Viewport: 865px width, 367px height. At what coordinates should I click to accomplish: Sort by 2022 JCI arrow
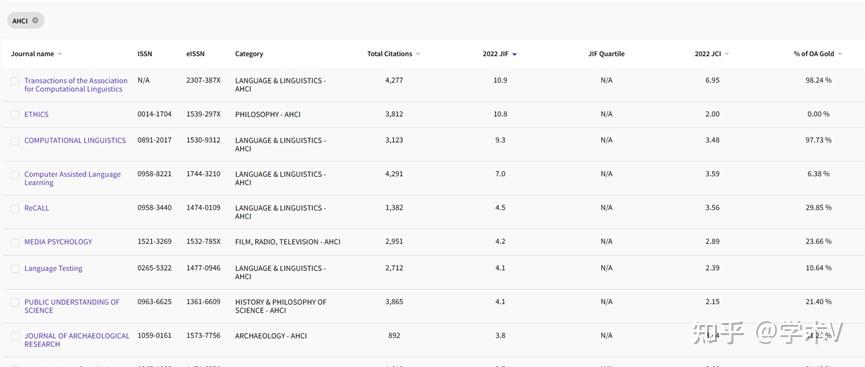(727, 54)
